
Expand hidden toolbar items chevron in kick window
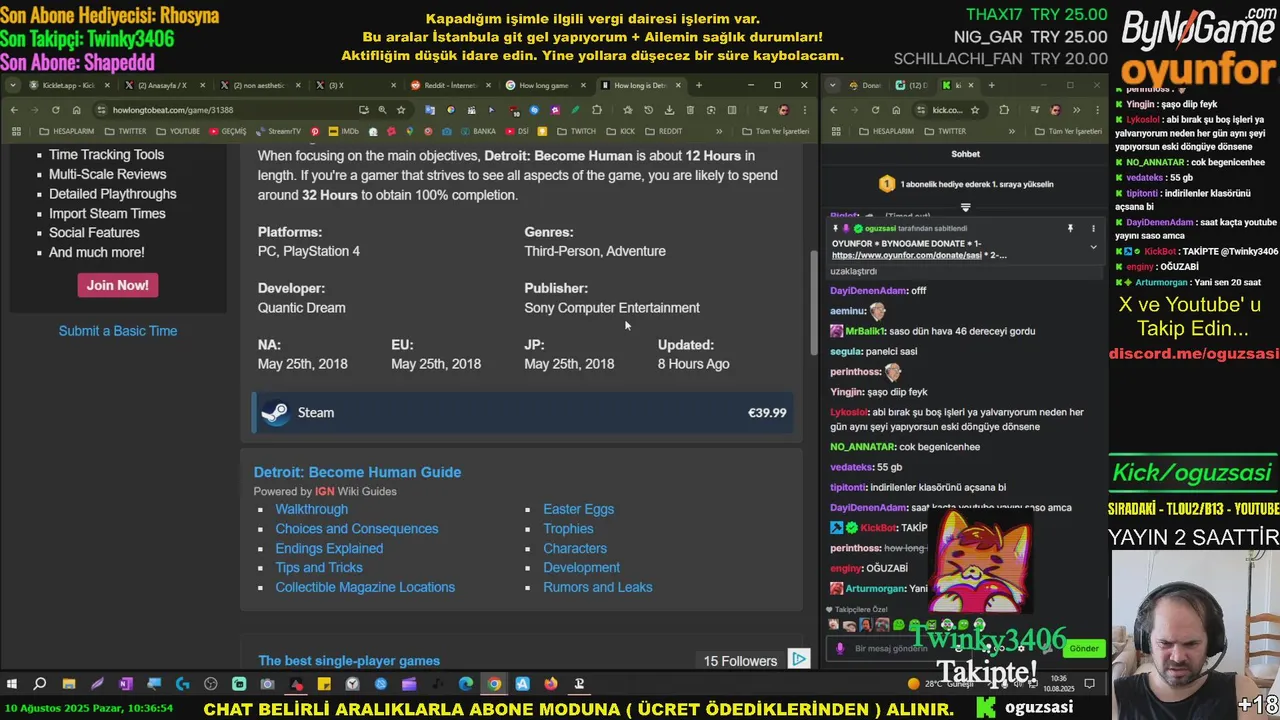pos(1076,110)
